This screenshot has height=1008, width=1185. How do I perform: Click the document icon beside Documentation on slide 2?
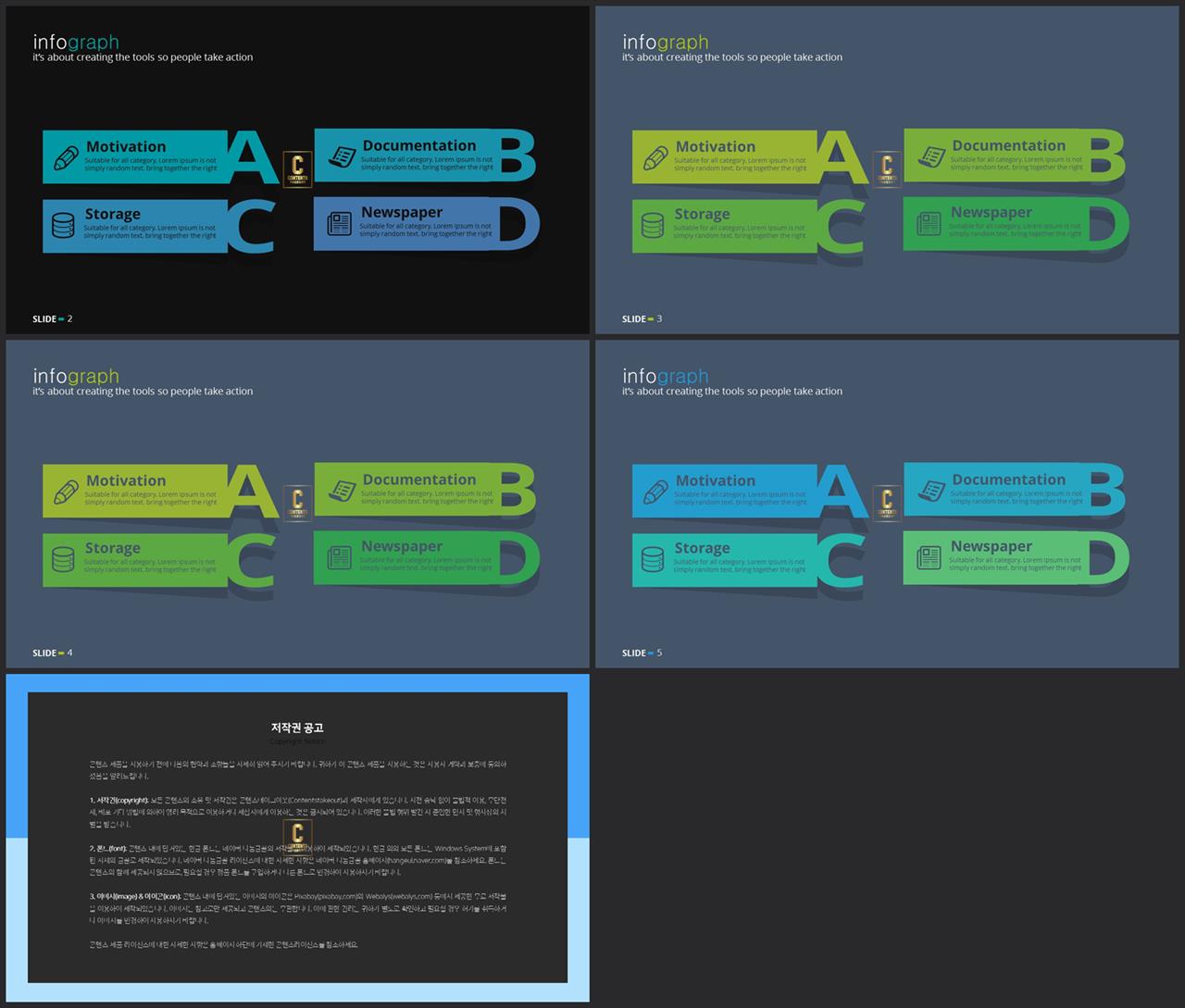[343, 156]
